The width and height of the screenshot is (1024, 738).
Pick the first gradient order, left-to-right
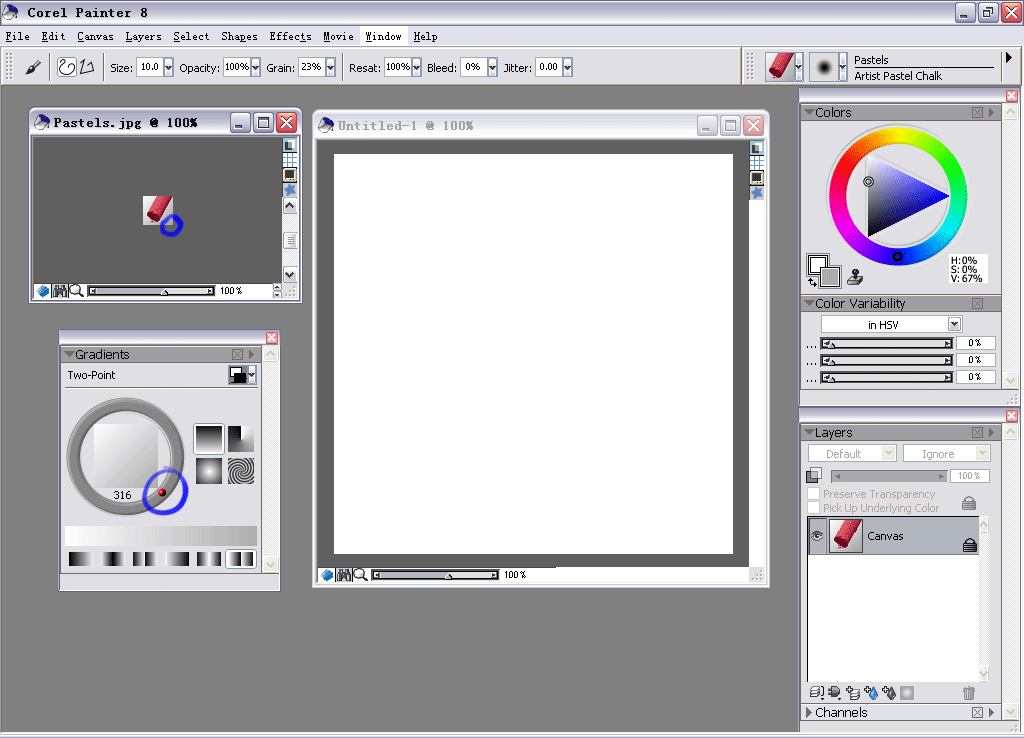(80, 559)
